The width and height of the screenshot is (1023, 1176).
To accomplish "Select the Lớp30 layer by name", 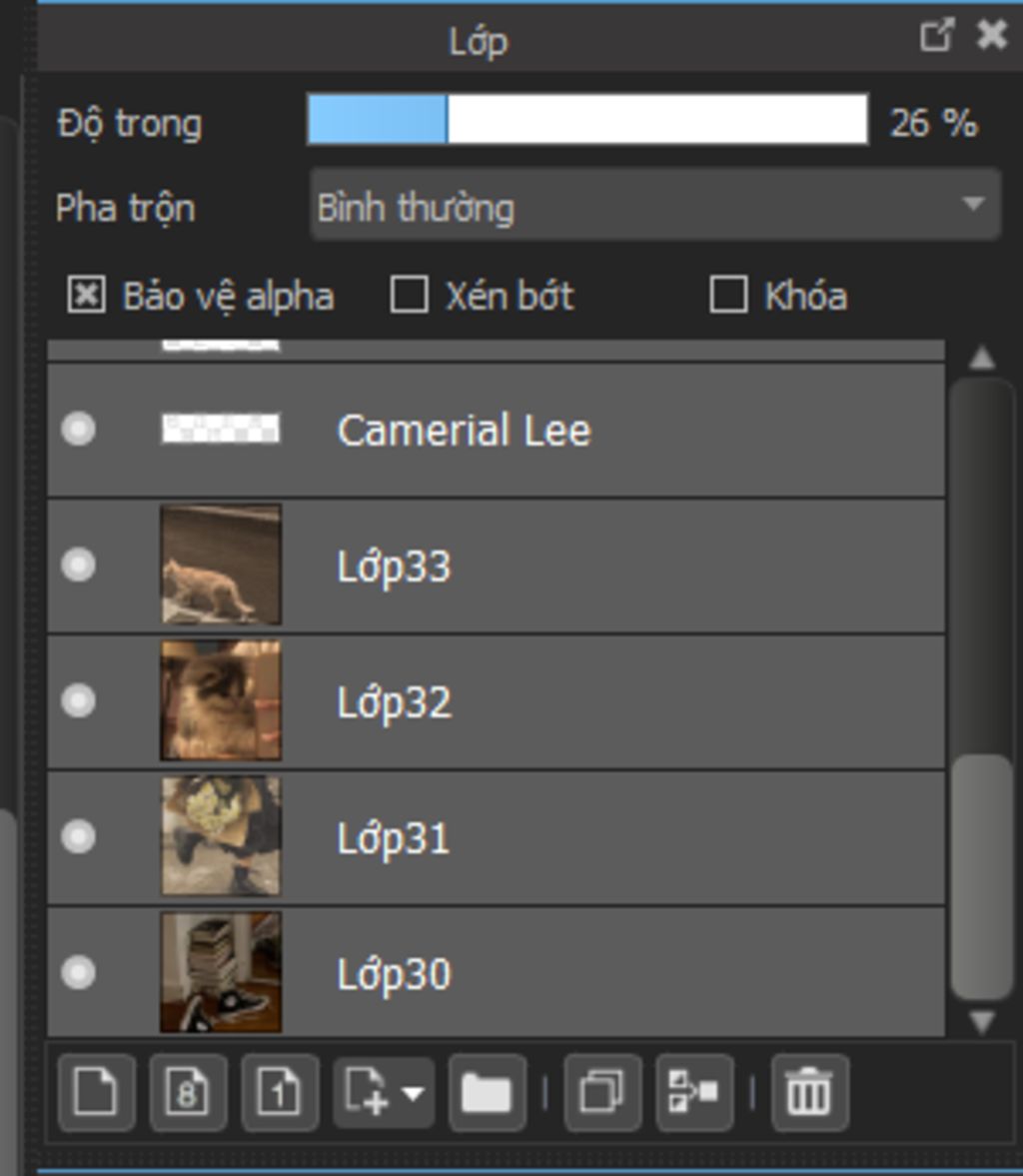I will (394, 974).
